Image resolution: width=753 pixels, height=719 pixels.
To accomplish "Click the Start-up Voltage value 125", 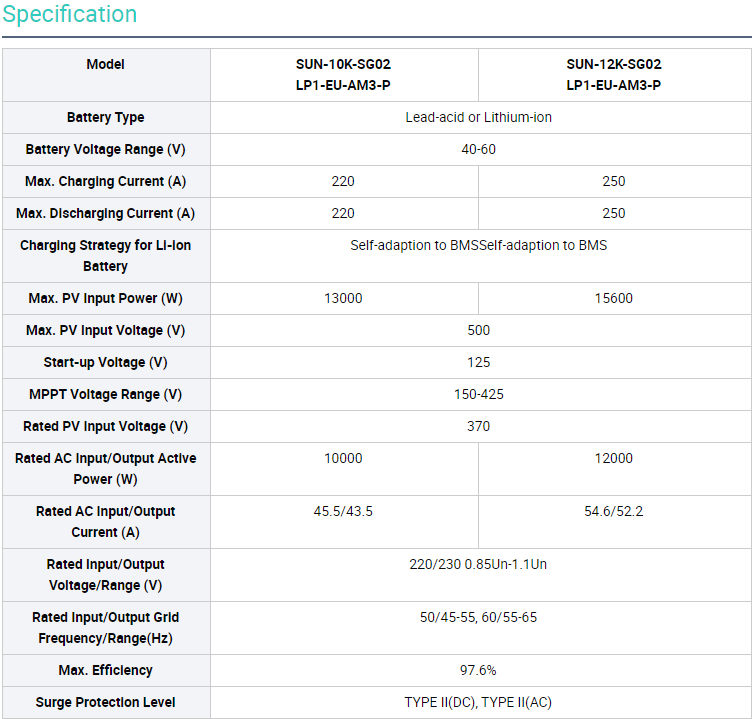I will click(478, 363).
